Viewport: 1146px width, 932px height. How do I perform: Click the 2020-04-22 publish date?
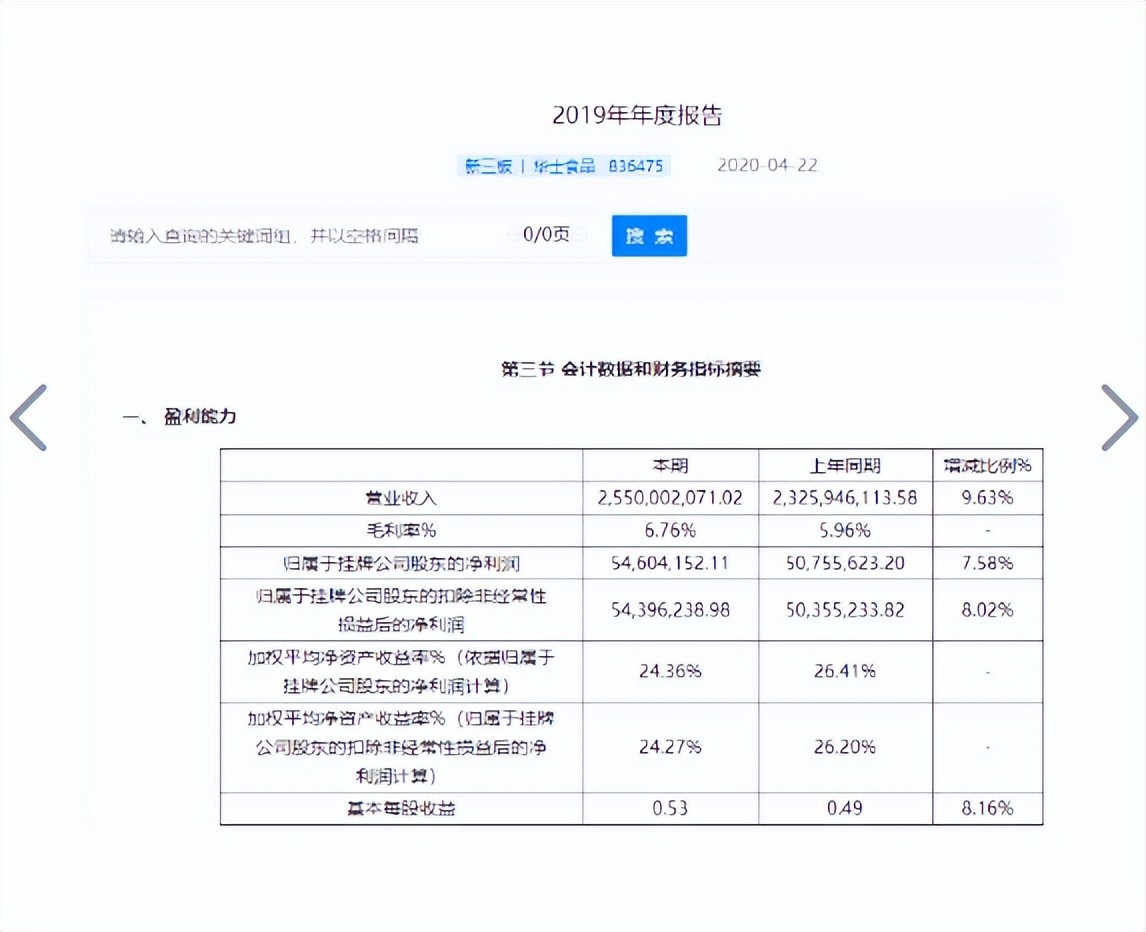(x=767, y=166)
